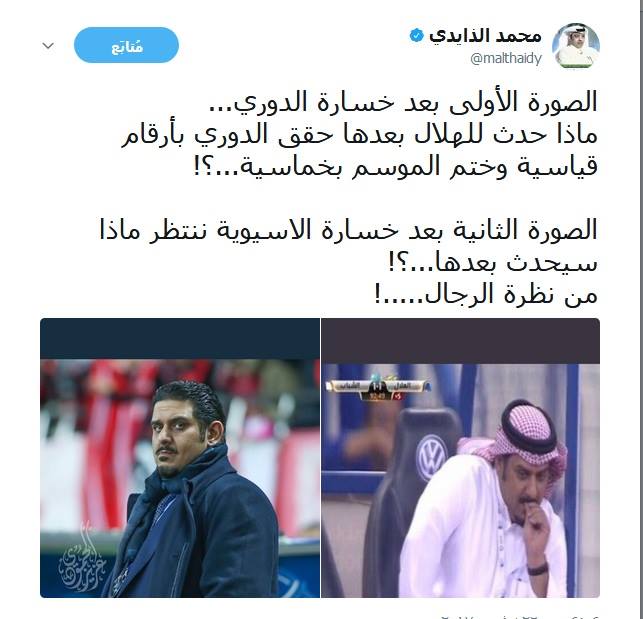Click the dark band above the right photo
This screenshot has width=643, height=619.
point(461,340)
